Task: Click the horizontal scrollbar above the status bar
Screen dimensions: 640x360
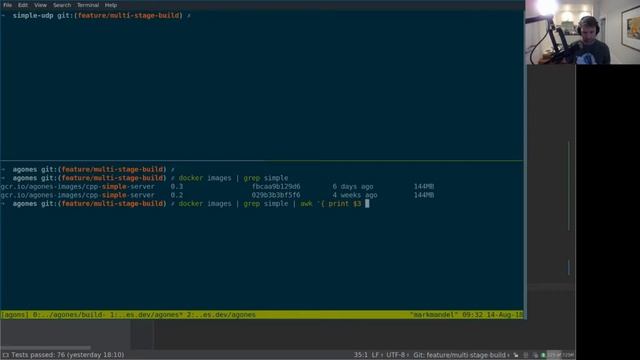Action: pos(46,348)
